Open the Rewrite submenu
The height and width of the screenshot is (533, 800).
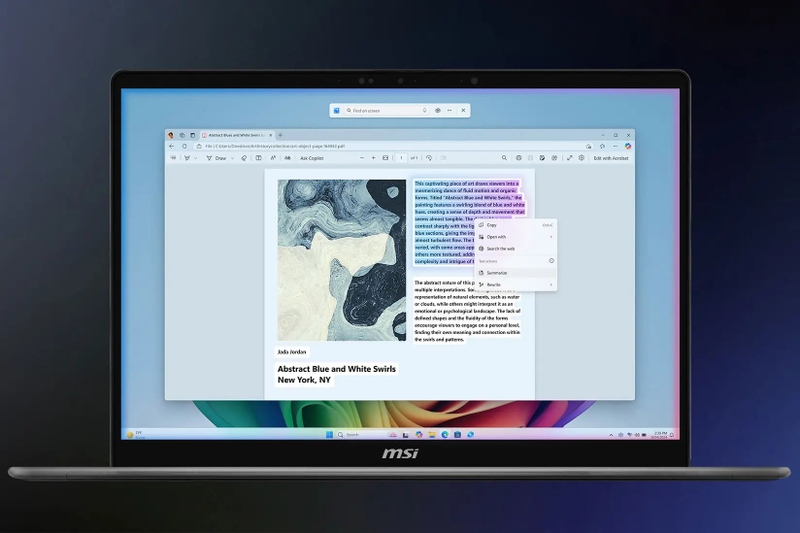coord(516,285)
